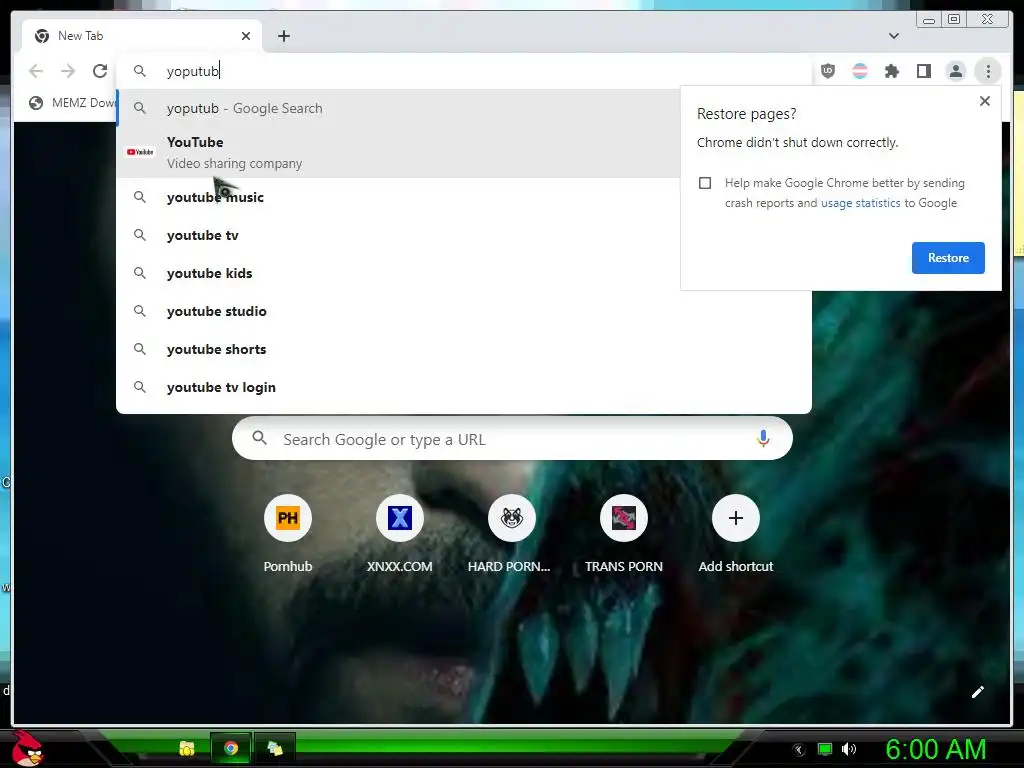This screenshot has height=768, width=1024.
Task: Open the Chrome profile avatar
Action: [x=955, y=71]
